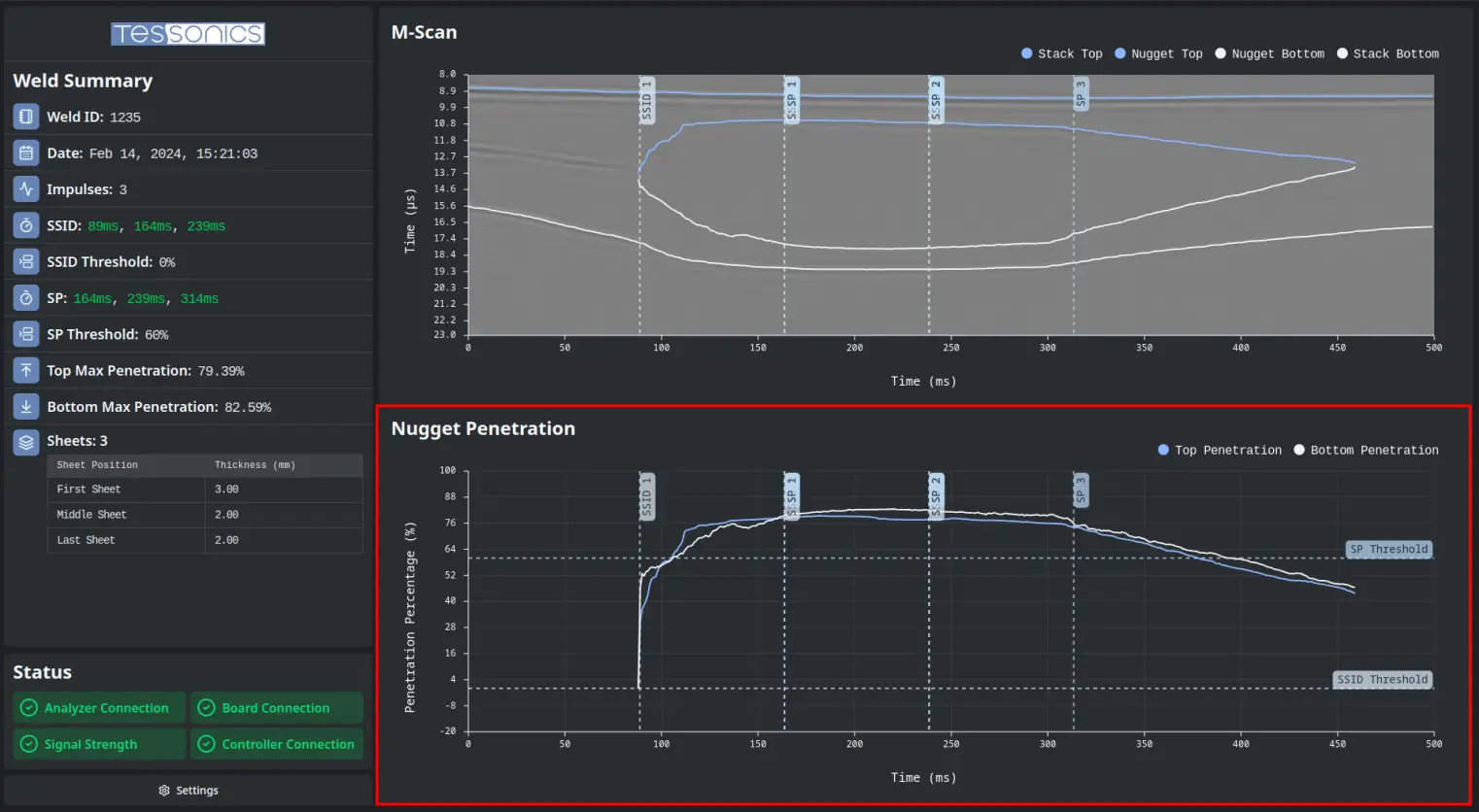Click the Top Max Penetration arrow icon
The width and height of the screenshot is (1479, 812).
[x=24, y=369]
